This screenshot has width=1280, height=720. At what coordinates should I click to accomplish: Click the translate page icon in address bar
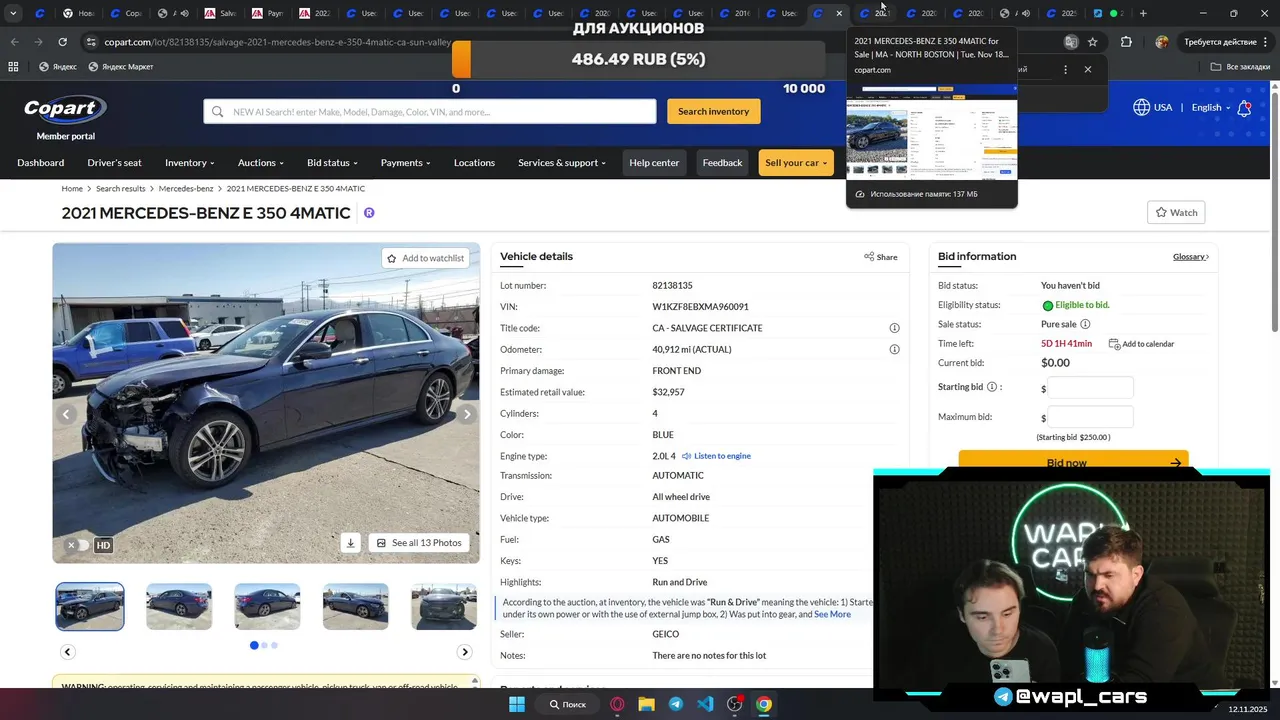point(1071,42)
